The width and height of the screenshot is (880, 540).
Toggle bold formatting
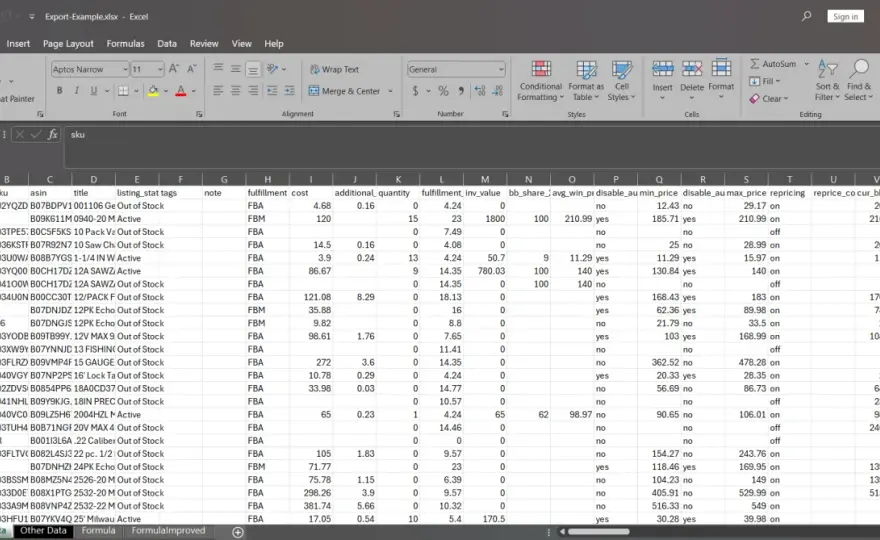59,90
